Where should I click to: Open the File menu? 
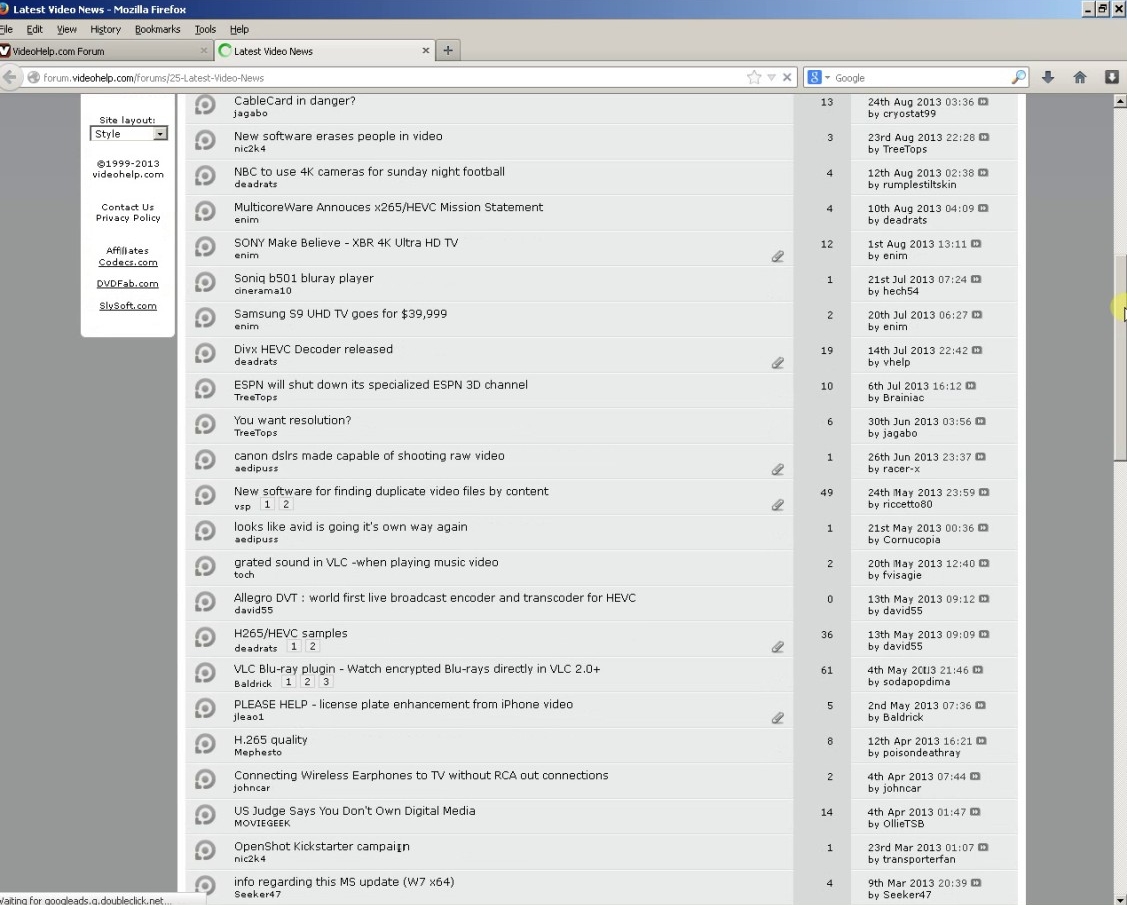[6, 29]
